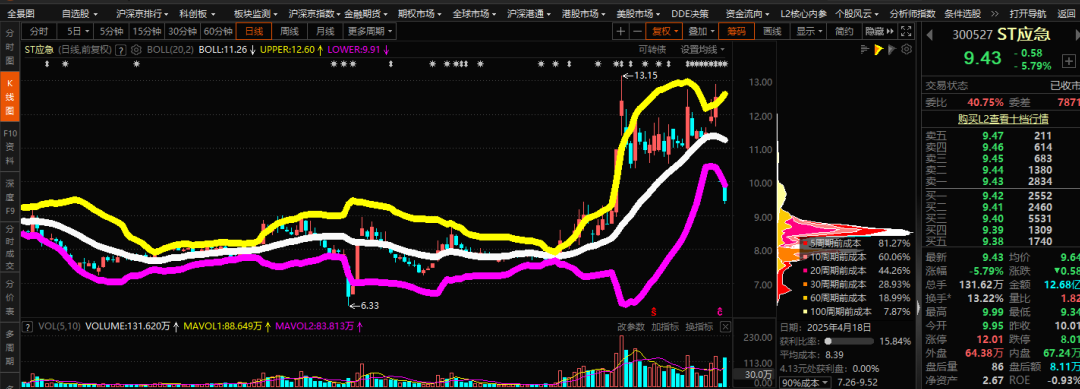Click the 打开导航 button

(1028, 13)
